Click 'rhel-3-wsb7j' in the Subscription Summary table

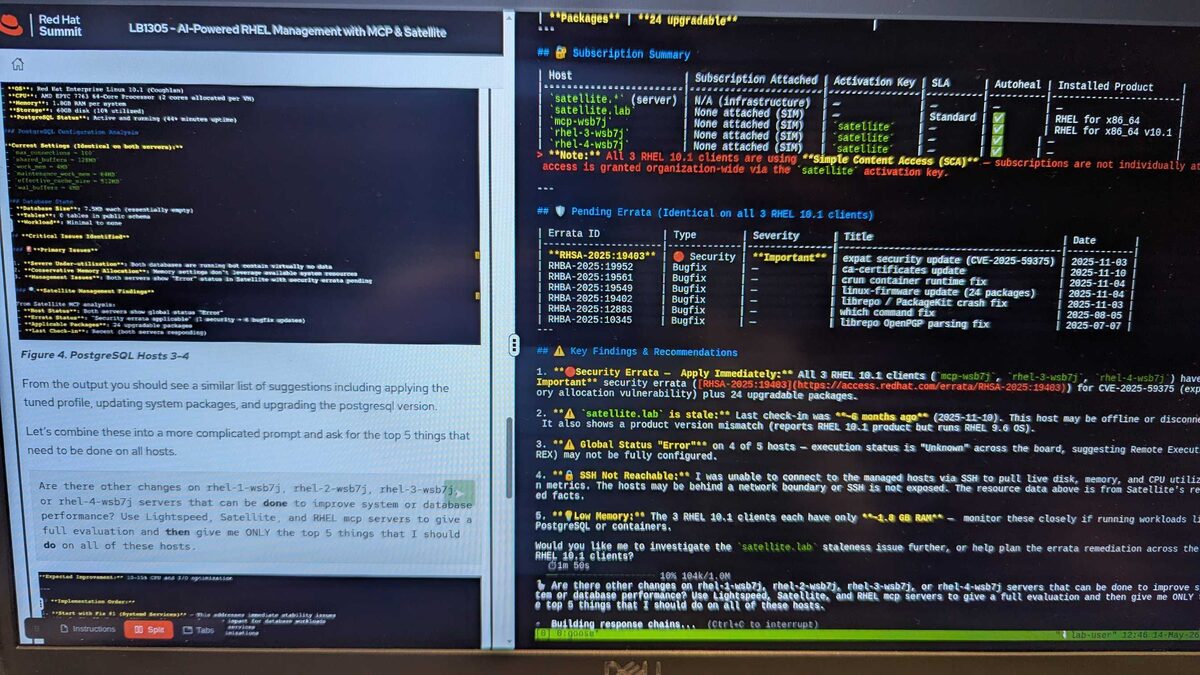pos(589,134)
